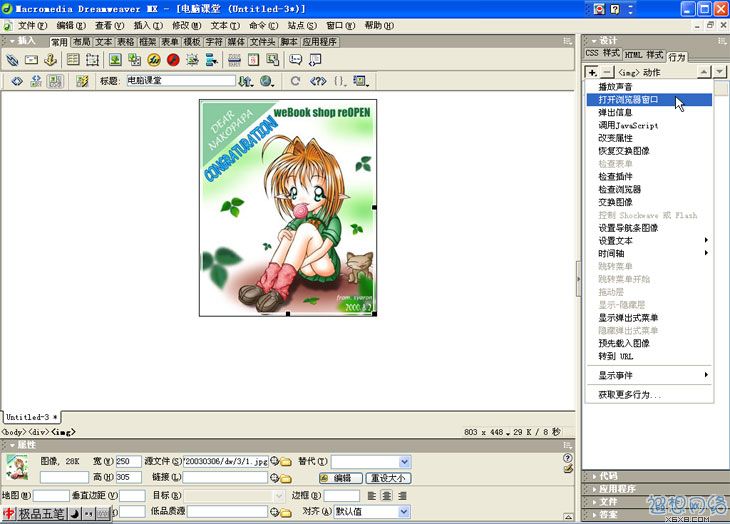730x524 pixels.
Task: Toggle left alignment in the Properties panel
Action: pos(372,496)
